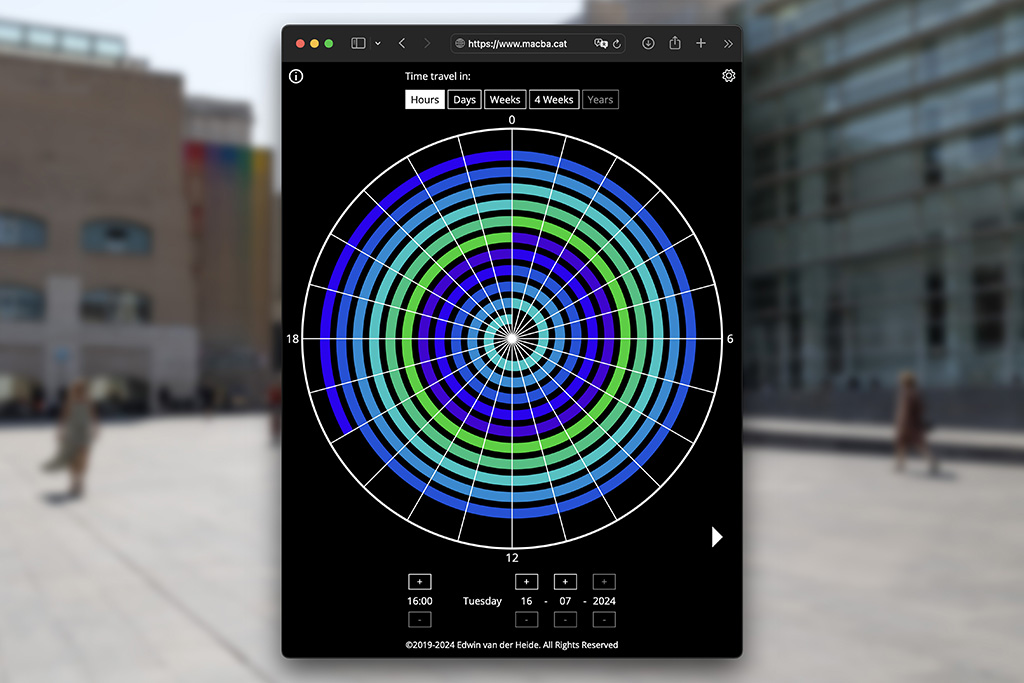Expand the sidebar dropdown chevron
1024x683 pixels.
point(377,43)
